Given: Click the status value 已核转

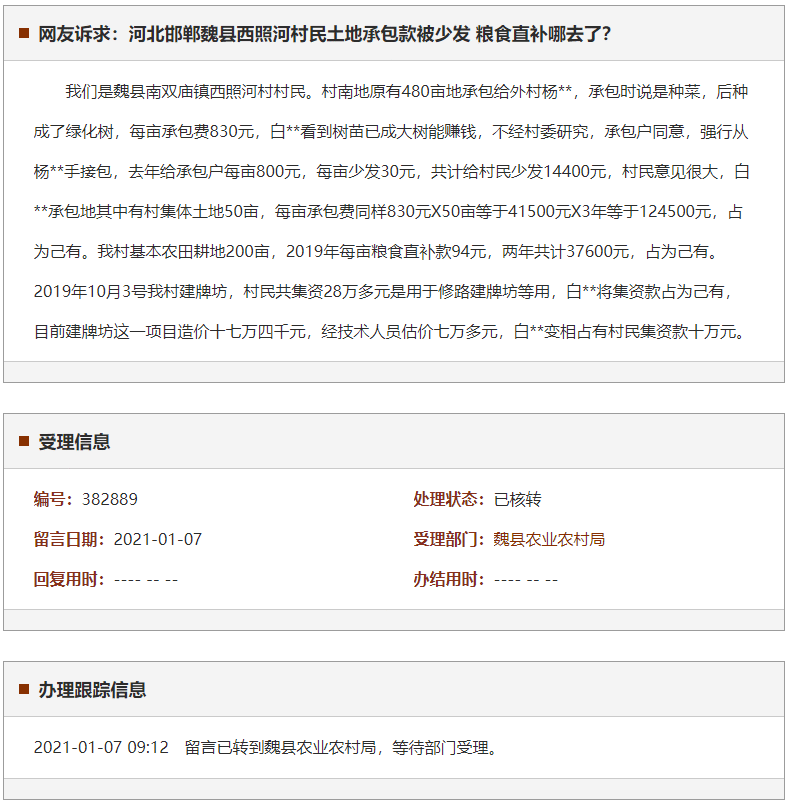Looking at the screenshot, I should click(517, 499).
